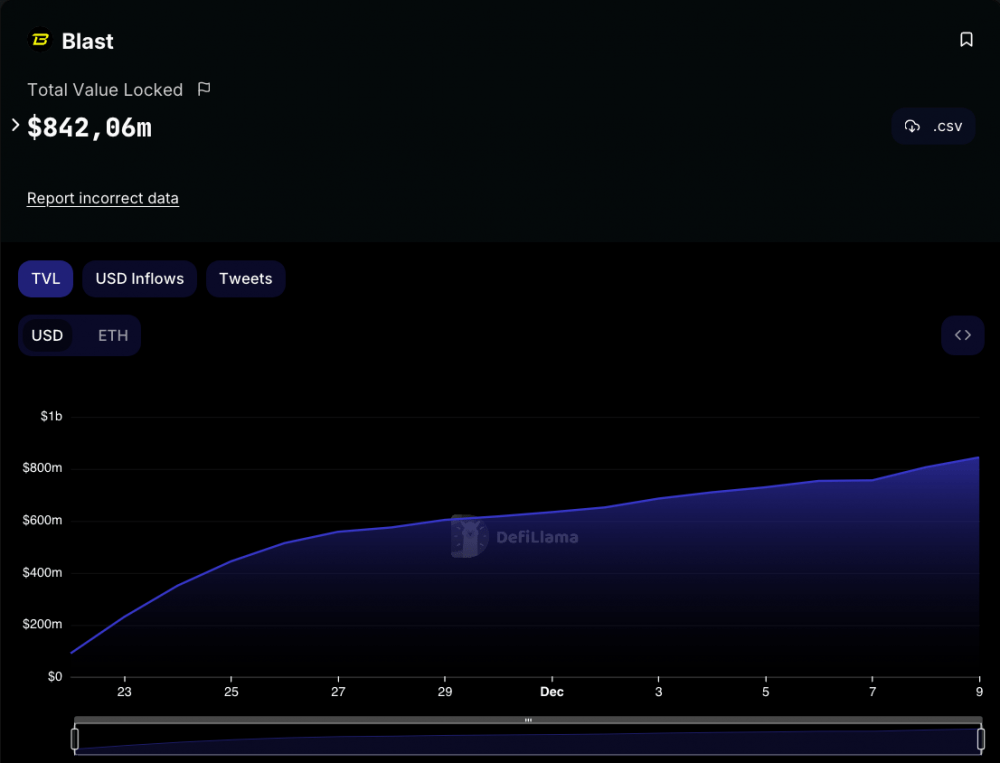Switch to the USD Inflows tab
The image size is (1000, 763).
(140, 279)
